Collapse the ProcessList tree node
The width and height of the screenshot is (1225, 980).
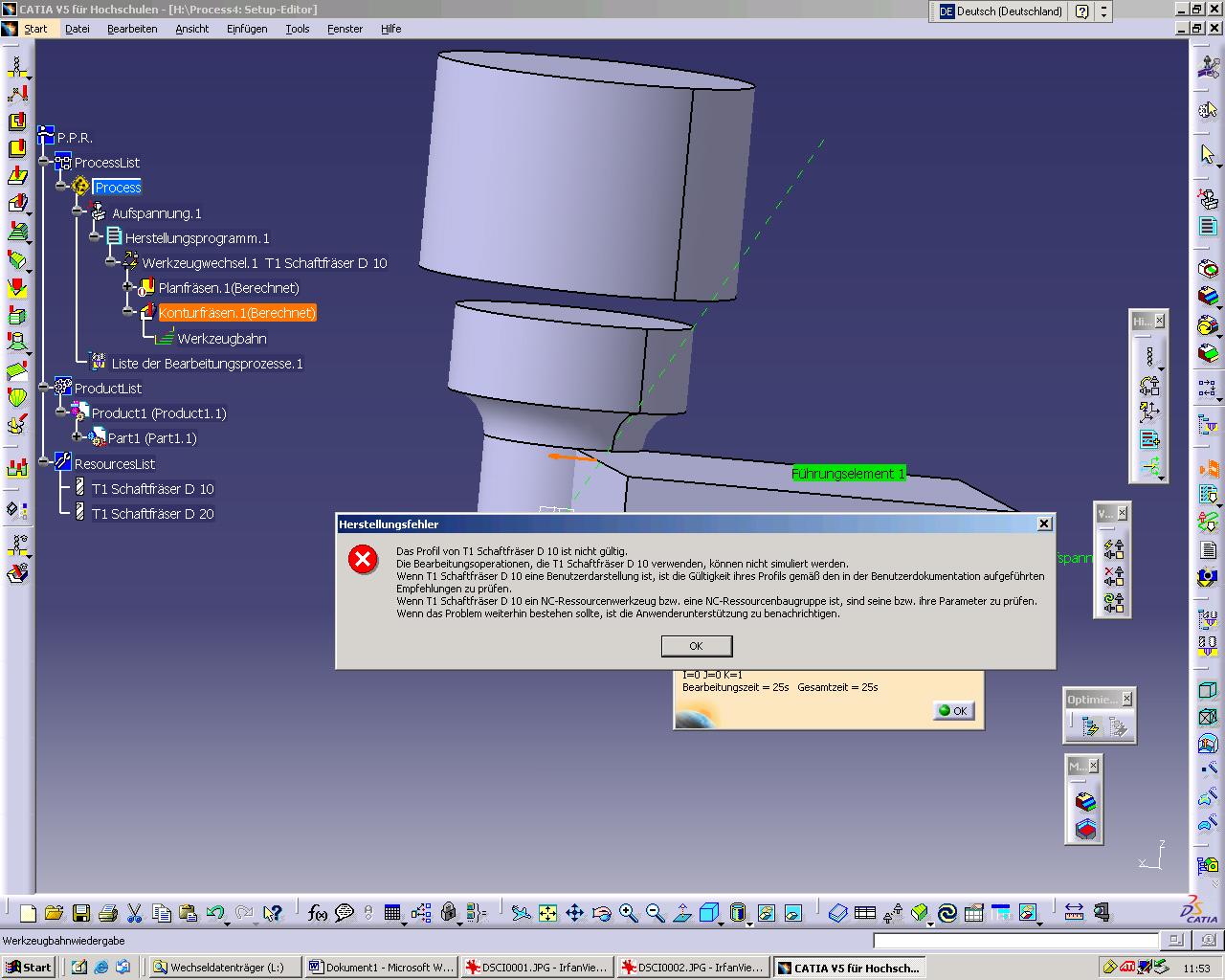(x=44, y=162)
